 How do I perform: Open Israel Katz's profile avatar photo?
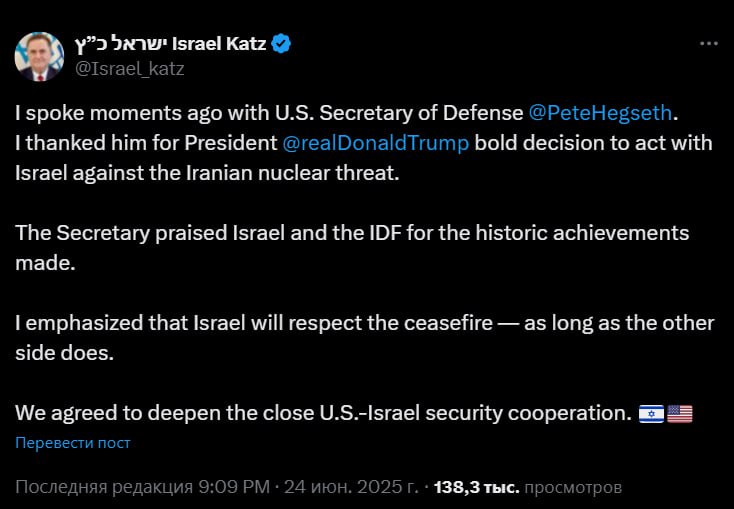[x=39, y=56]
